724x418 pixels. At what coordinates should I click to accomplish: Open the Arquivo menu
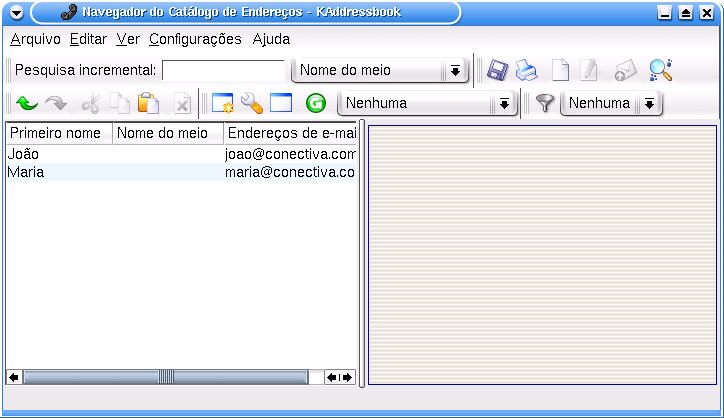click(x=35, y=39)
